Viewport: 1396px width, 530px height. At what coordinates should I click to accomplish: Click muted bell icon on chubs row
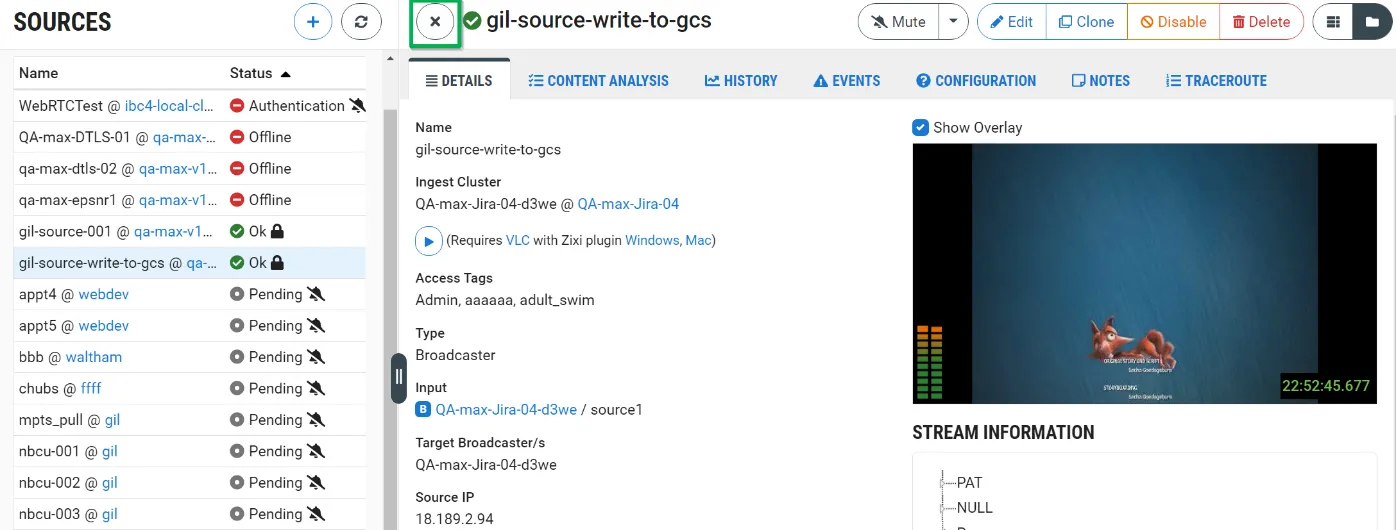click(x=316, y=388)
